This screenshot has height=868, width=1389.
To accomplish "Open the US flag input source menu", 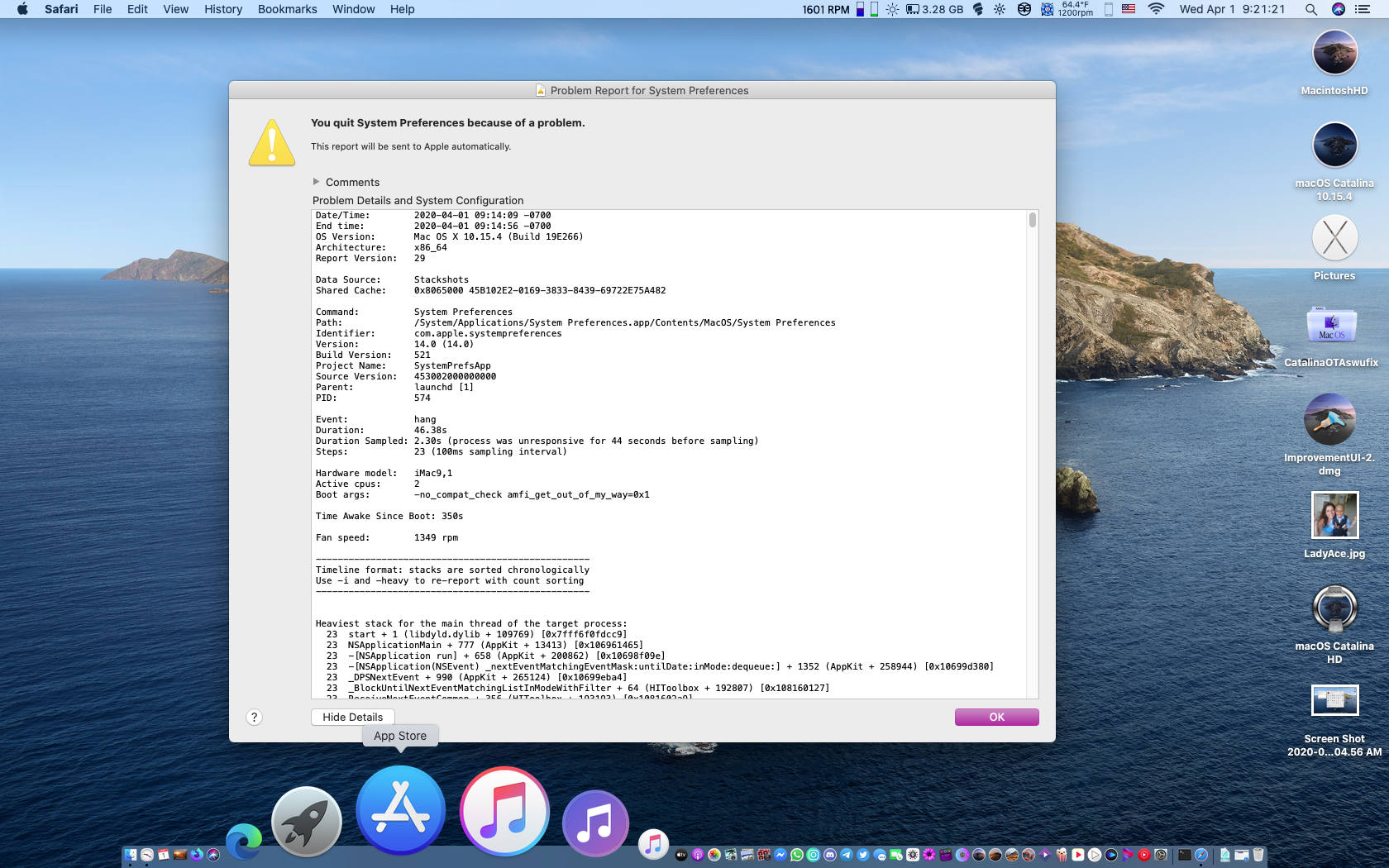I will 1129,9.
